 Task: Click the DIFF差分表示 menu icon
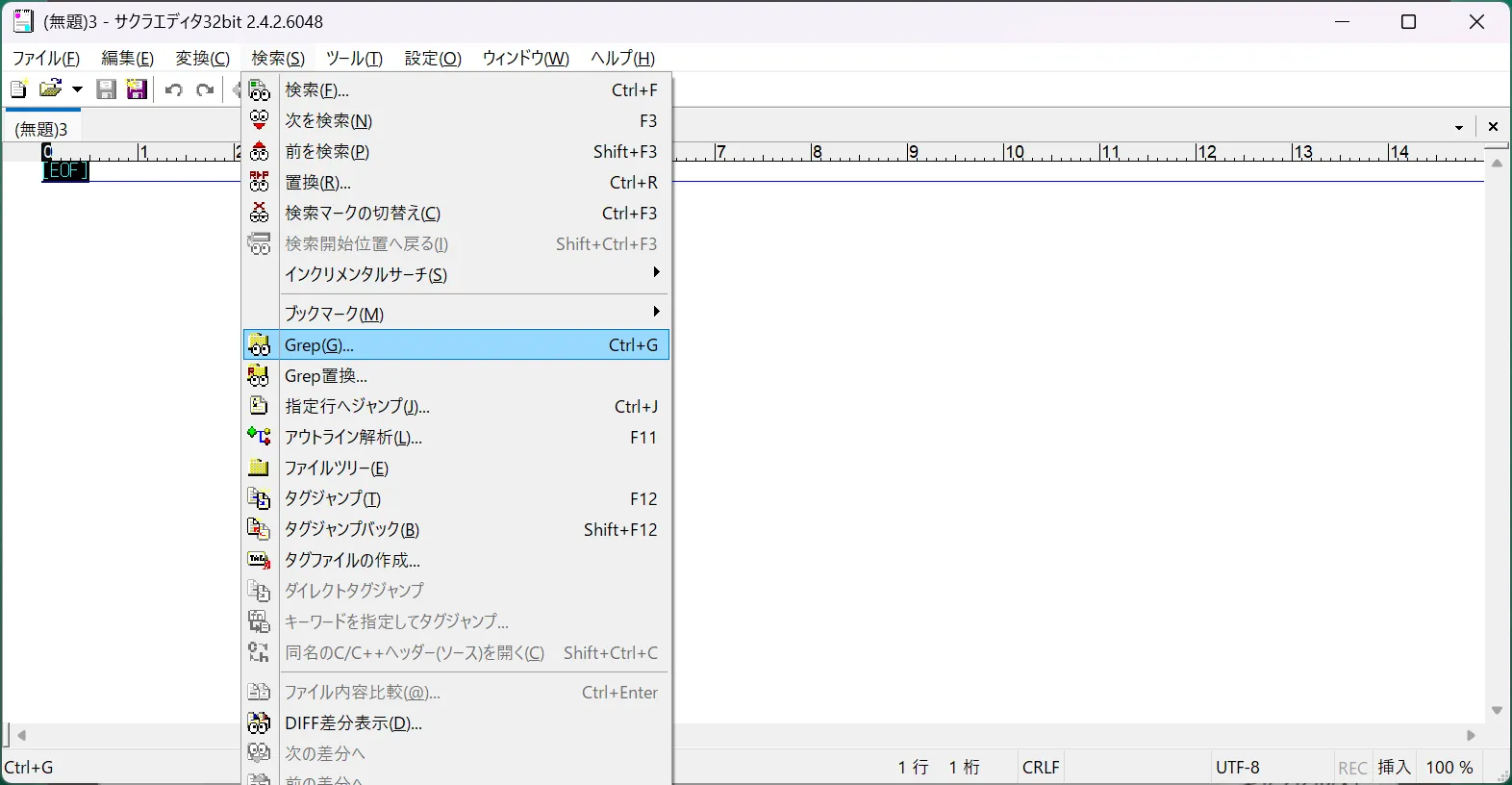click(259, 722)
